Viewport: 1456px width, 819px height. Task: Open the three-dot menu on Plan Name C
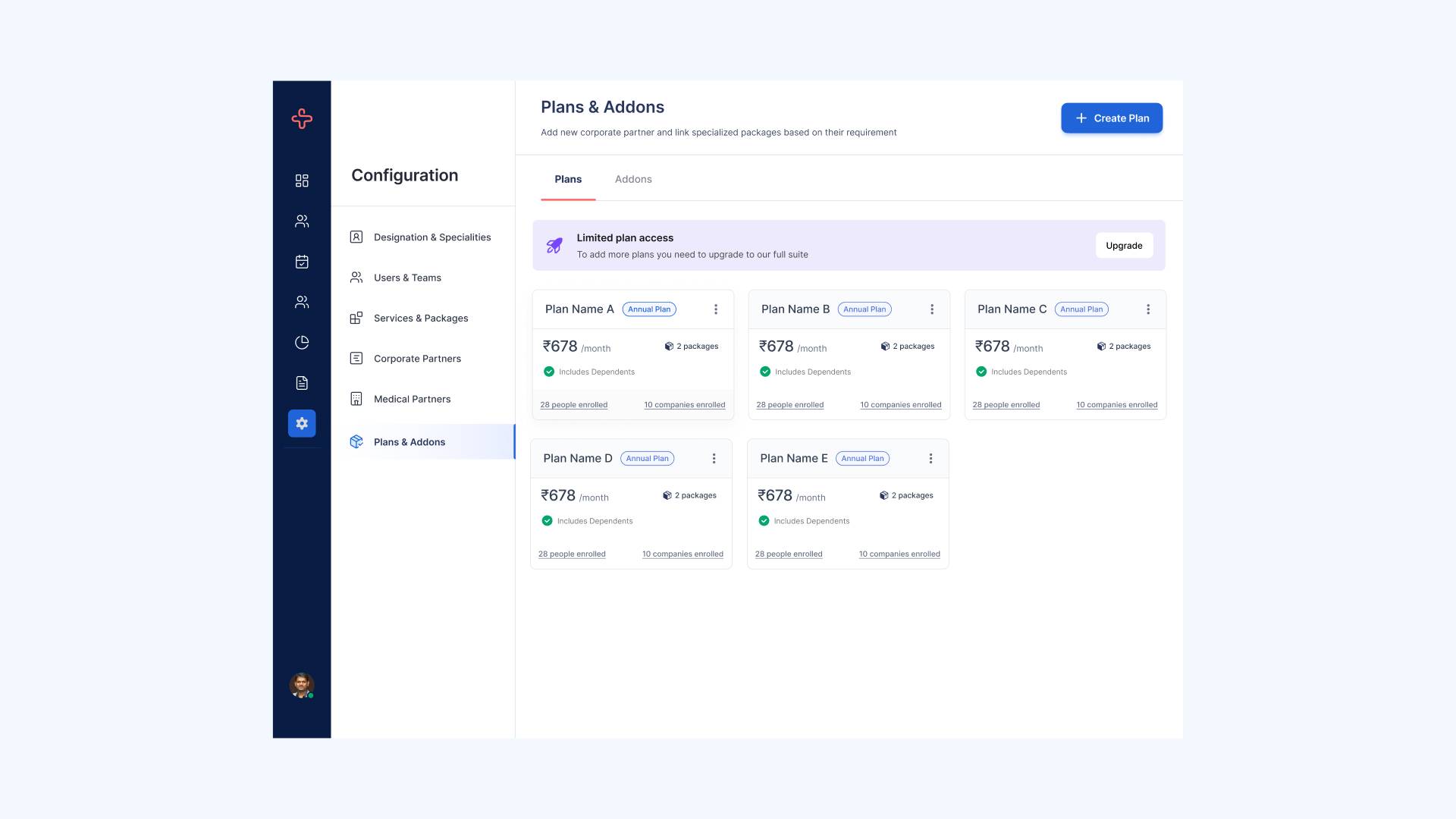point(1148,309)
